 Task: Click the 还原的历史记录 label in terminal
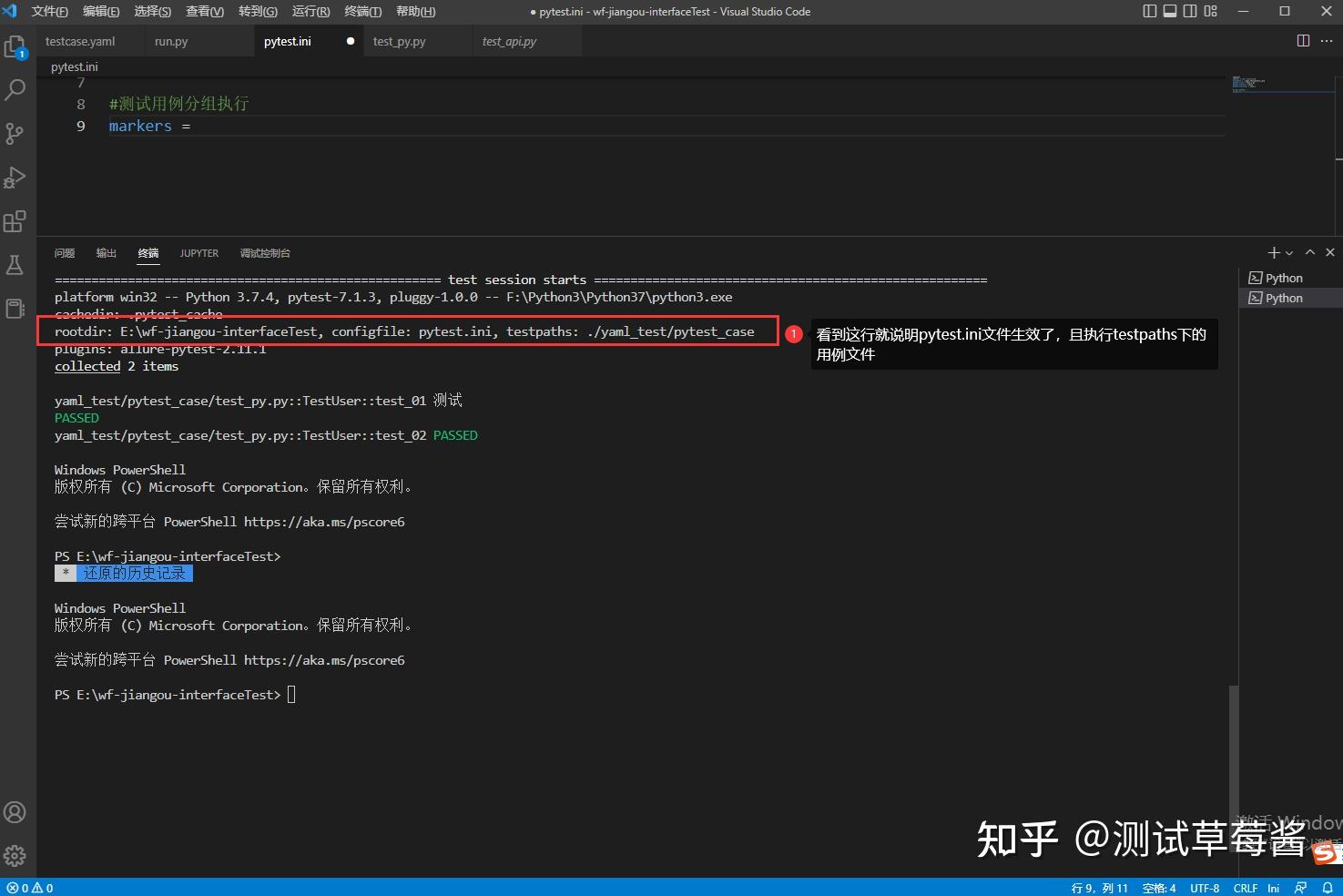(134, 574)
